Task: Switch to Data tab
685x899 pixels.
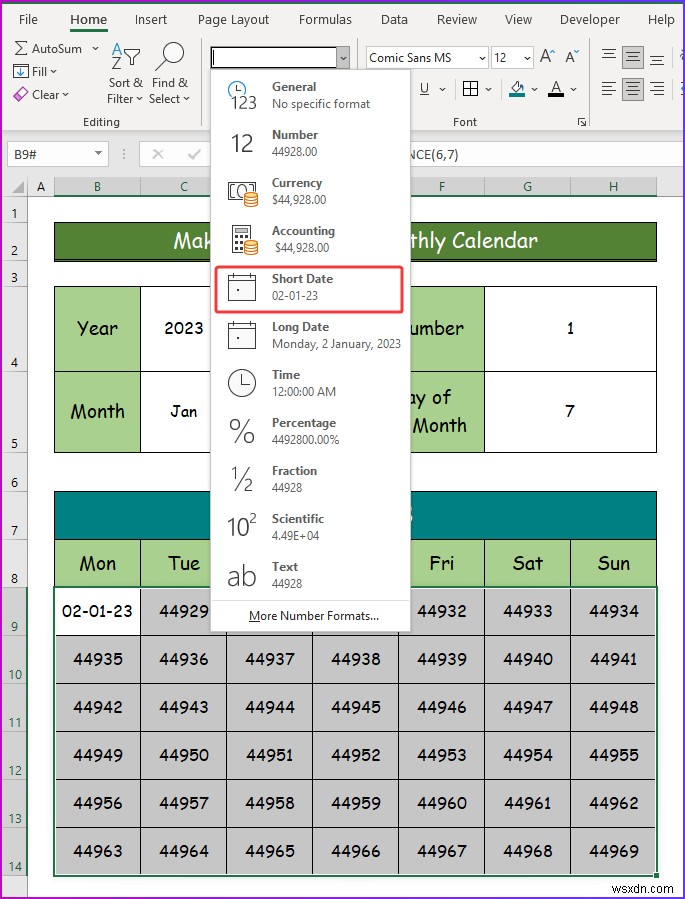Action: point(394,19)
